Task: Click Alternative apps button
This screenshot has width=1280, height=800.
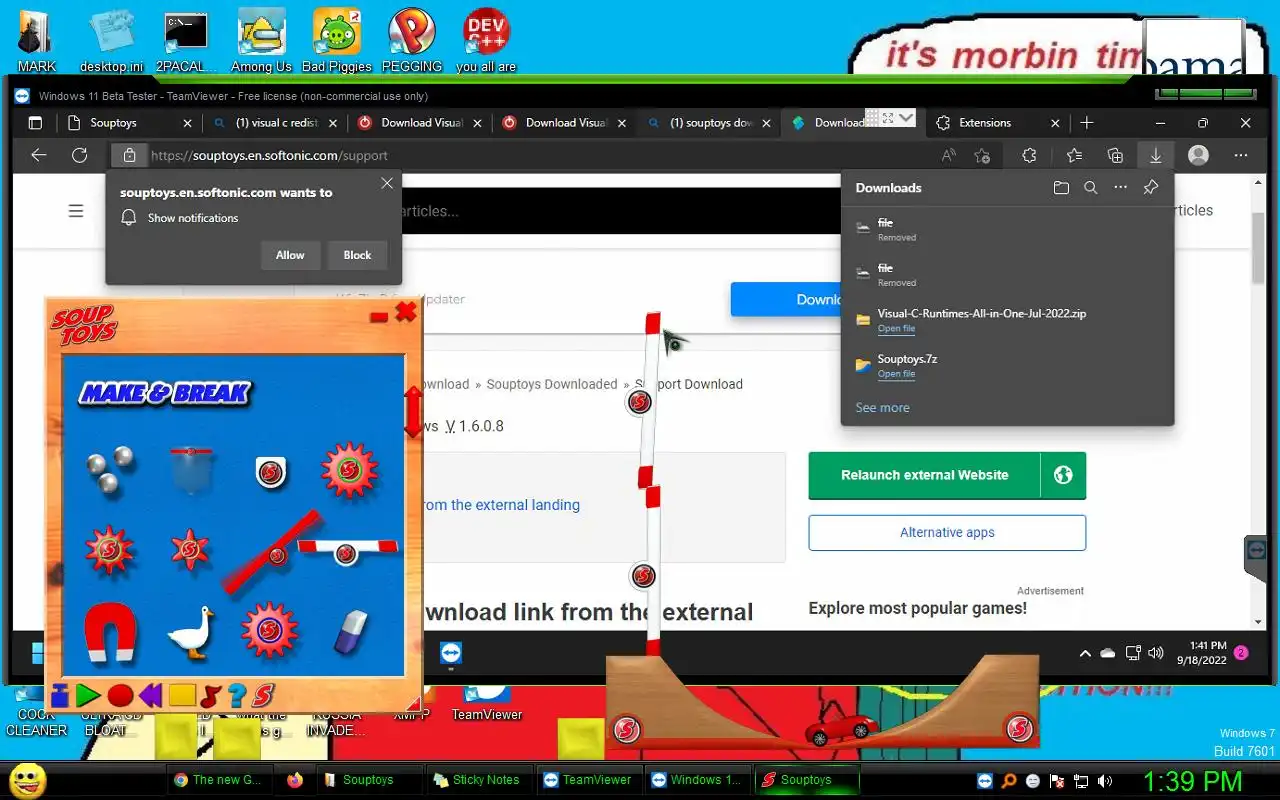Action: [x=947, y=533]
